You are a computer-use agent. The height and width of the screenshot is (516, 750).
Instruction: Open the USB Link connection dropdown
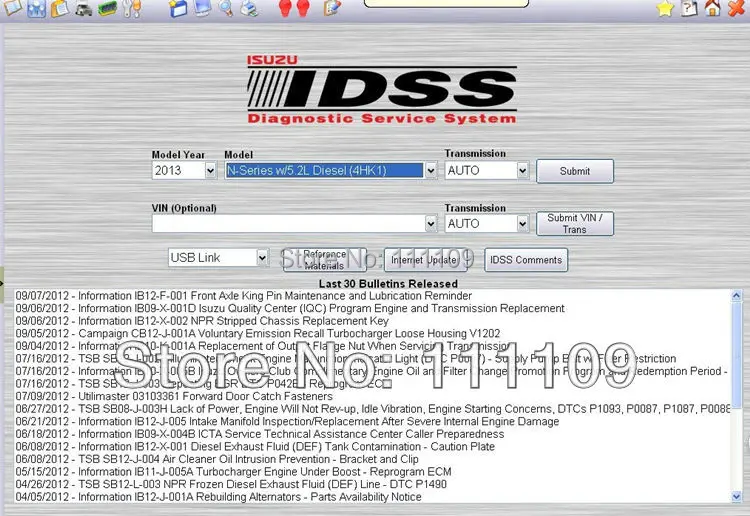218,257
